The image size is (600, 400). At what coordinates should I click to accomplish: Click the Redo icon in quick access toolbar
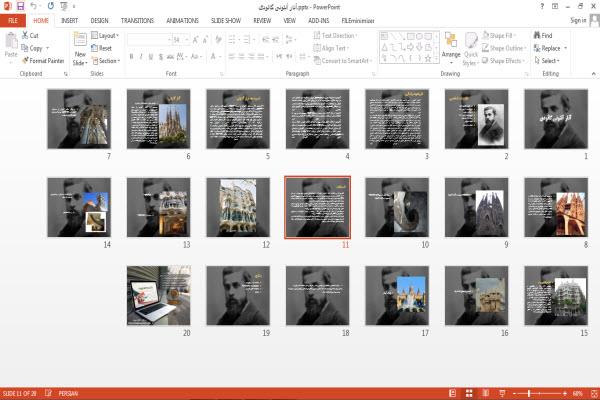pos(51,6)
